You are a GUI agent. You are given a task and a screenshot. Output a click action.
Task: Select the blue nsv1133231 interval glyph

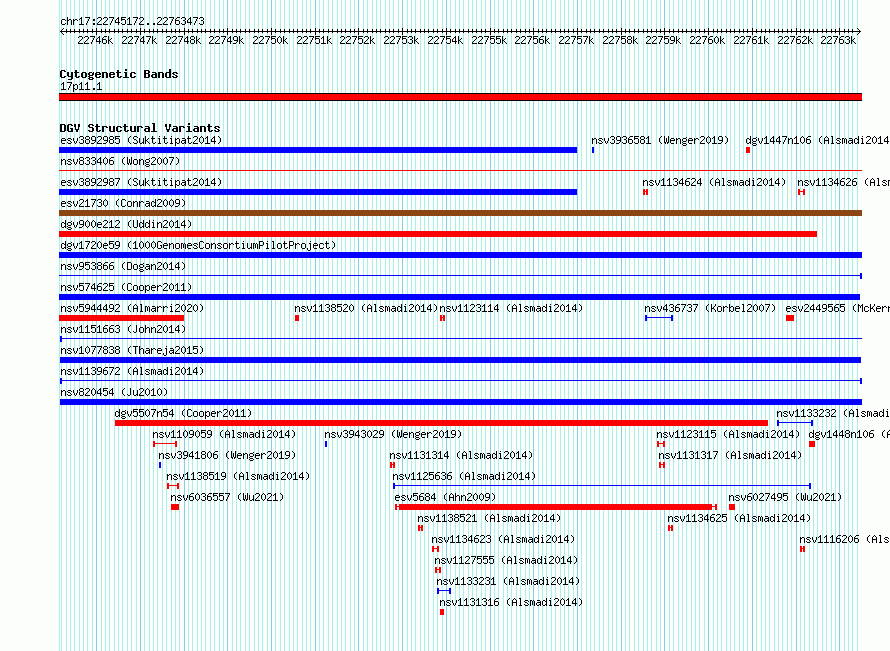(x=444, y=591)
